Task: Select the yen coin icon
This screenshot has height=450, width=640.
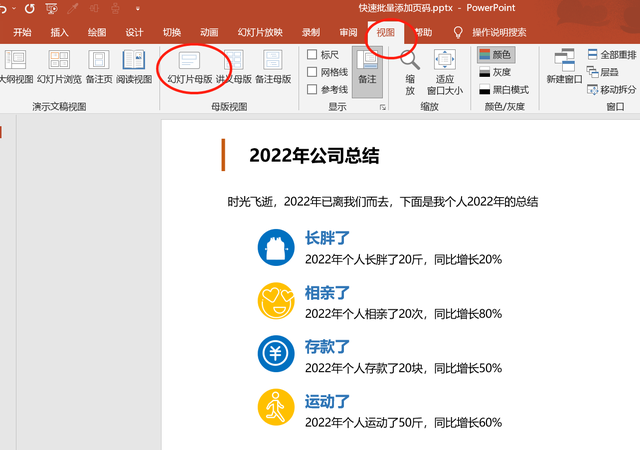Action: click(x=276, y=354)
